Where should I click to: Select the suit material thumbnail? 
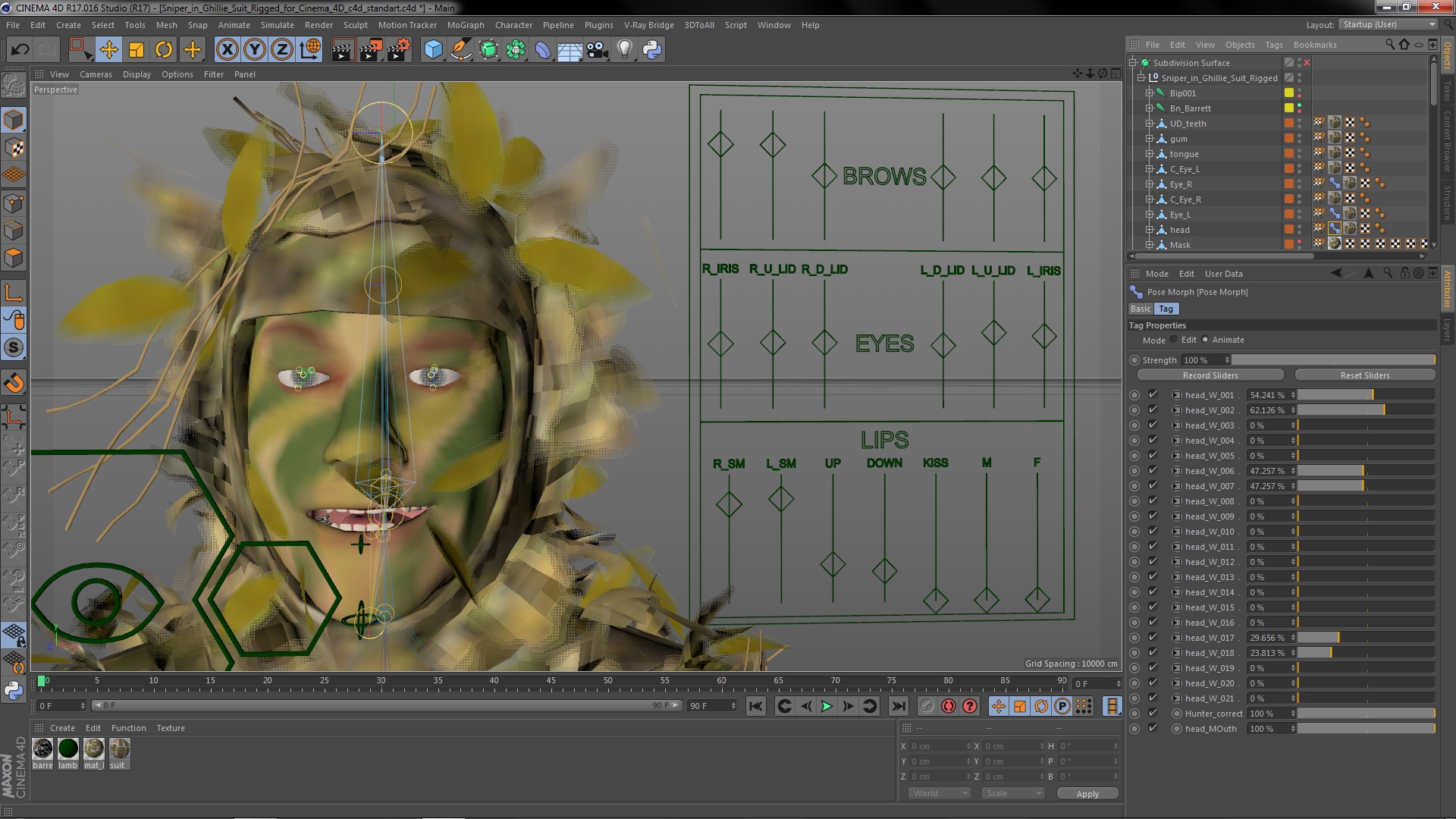pyautogui.click(x=119, y=749)
